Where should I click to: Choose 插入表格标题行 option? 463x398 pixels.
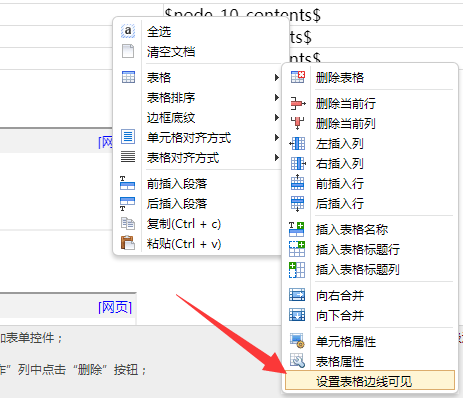tap(358, 249)
